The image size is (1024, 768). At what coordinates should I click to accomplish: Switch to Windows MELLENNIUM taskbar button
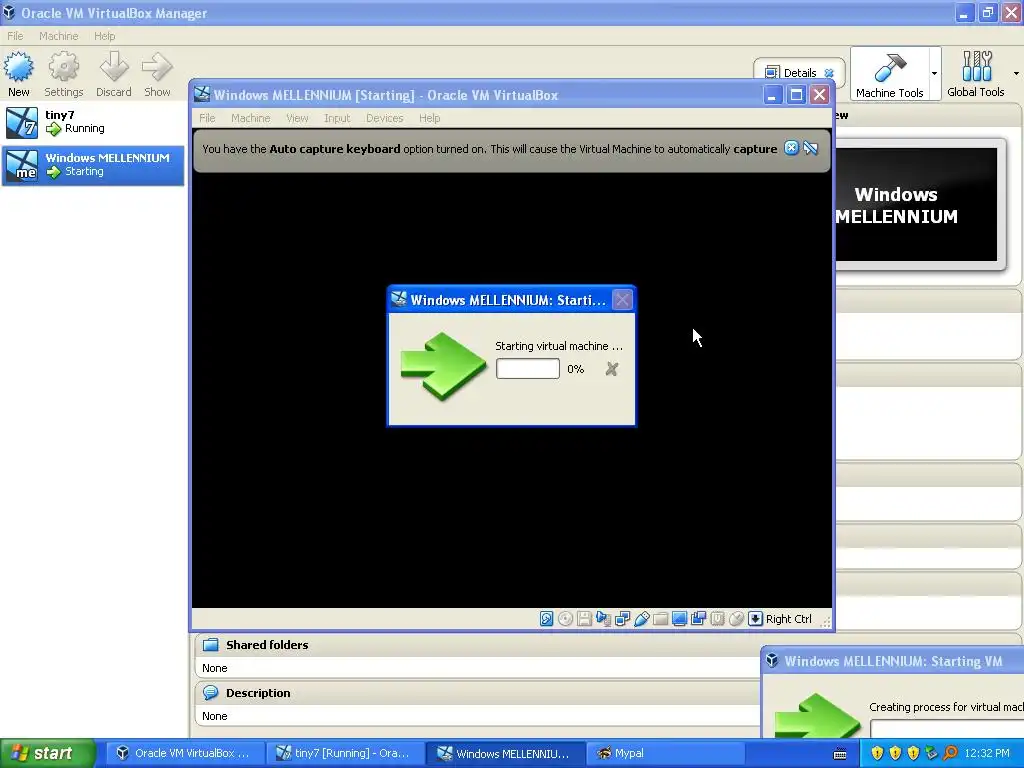coord(505,753)
